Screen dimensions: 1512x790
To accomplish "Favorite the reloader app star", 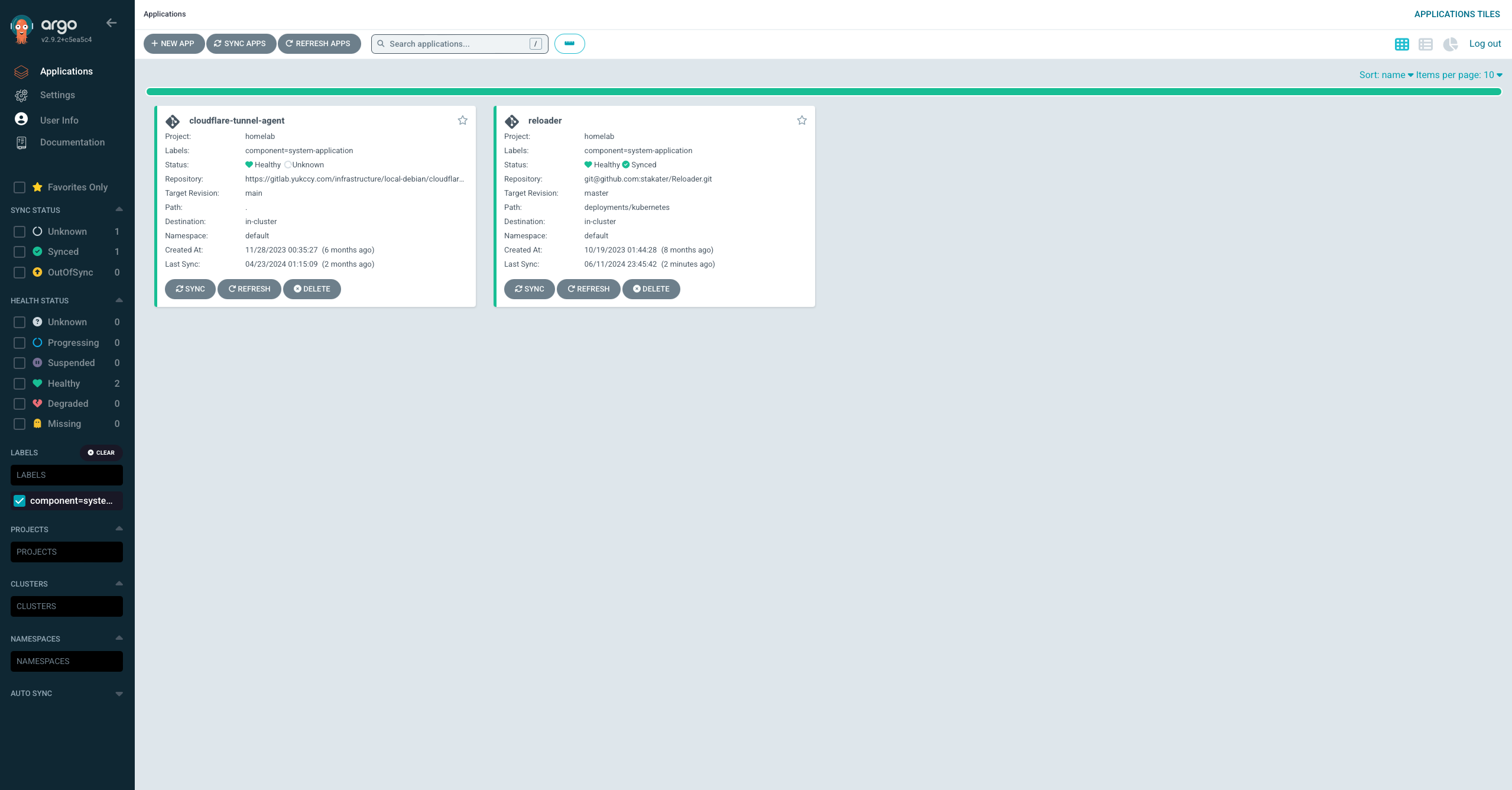I will [802, 120].
